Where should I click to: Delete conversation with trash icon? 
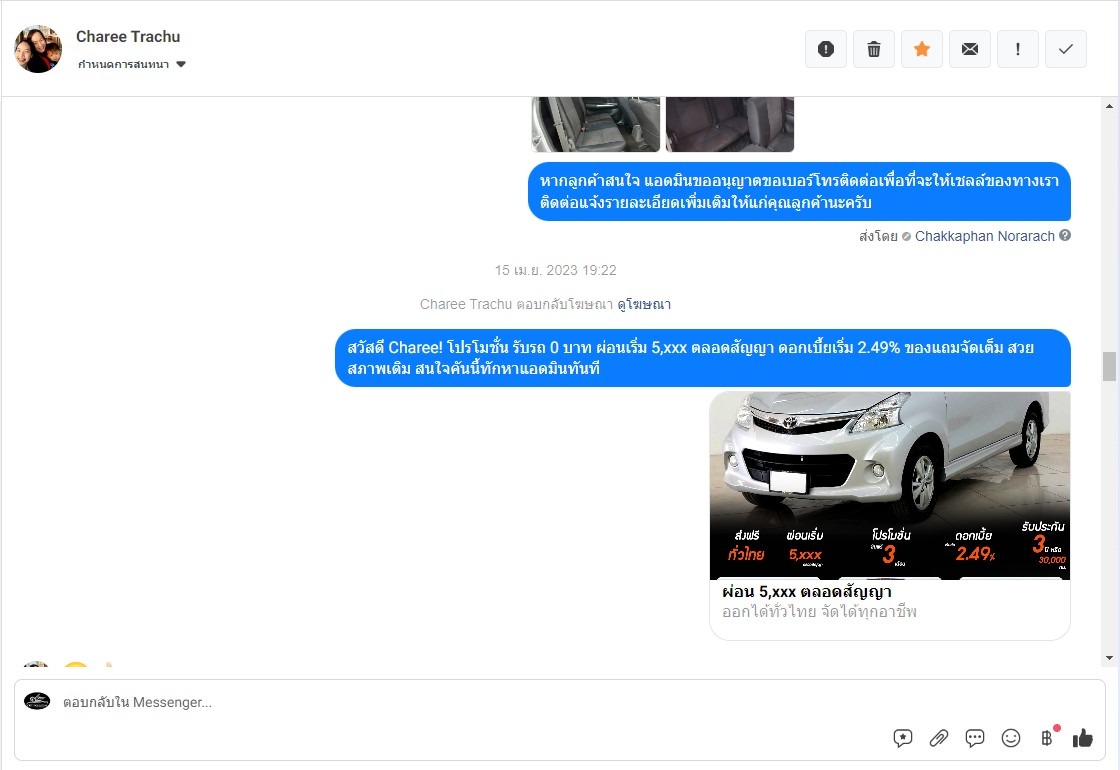(x=874, y=49)
